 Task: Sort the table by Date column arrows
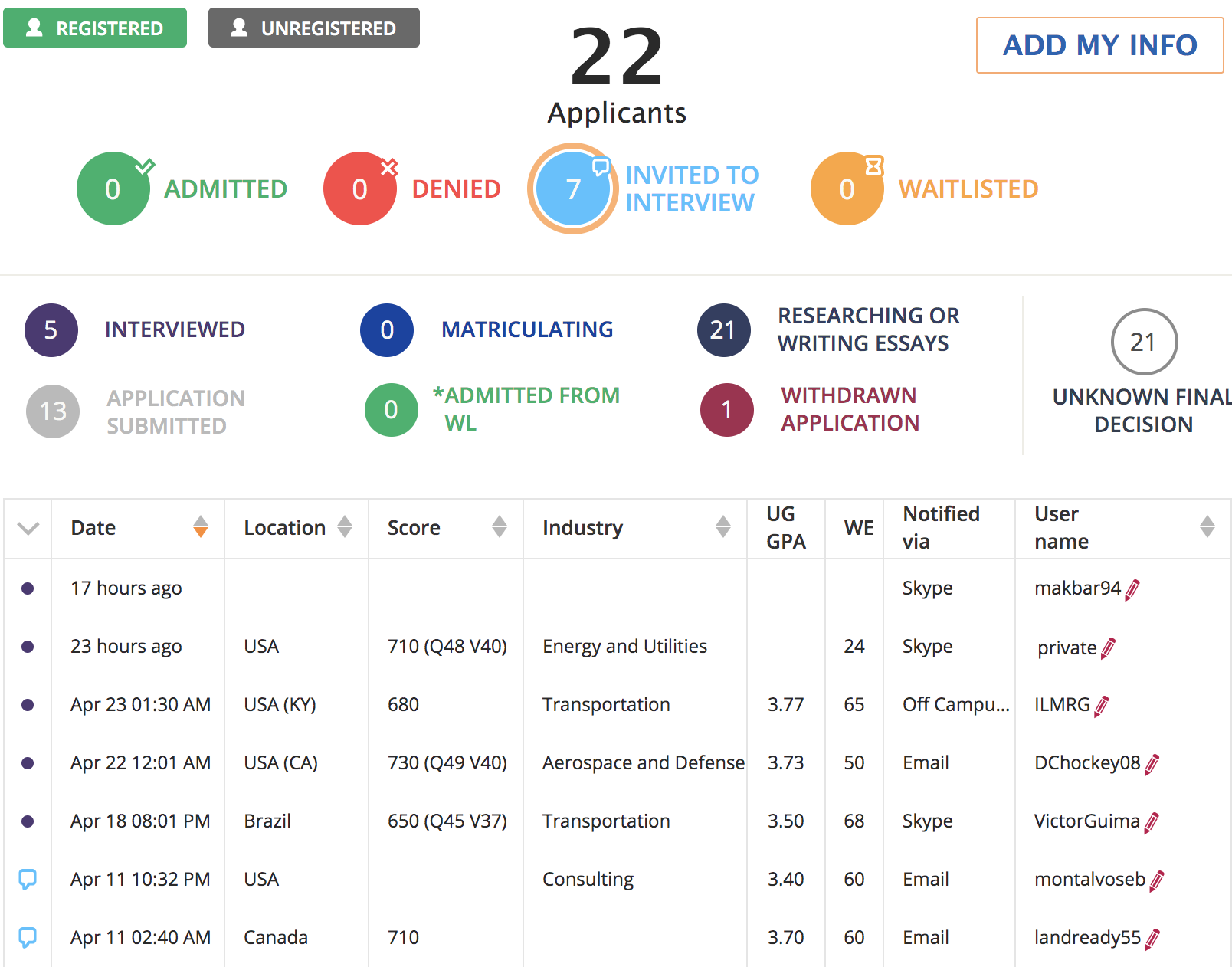[201, 527]
